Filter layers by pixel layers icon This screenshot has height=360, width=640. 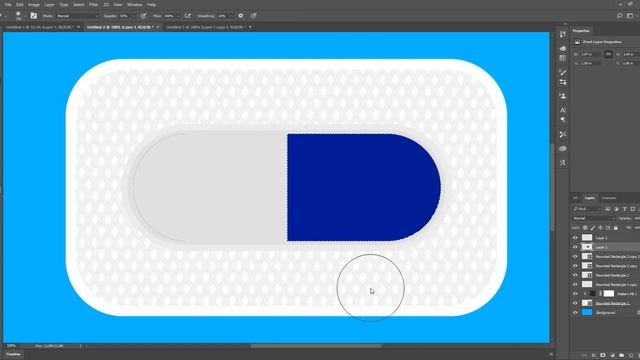[x=608, y=209]
